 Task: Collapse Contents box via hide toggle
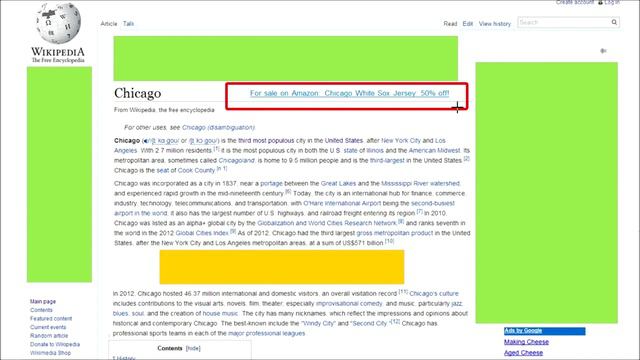click(193, 348)
